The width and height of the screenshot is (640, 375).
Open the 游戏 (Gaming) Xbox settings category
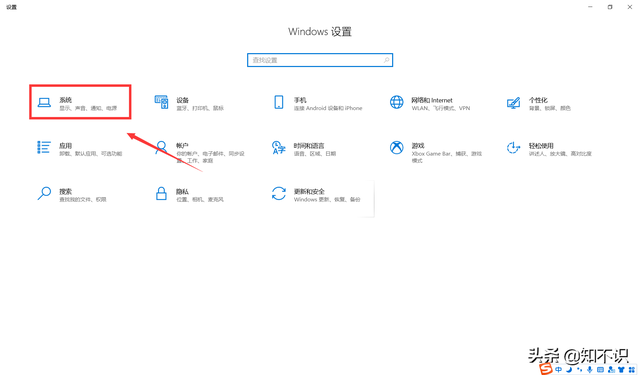(436, 151)
